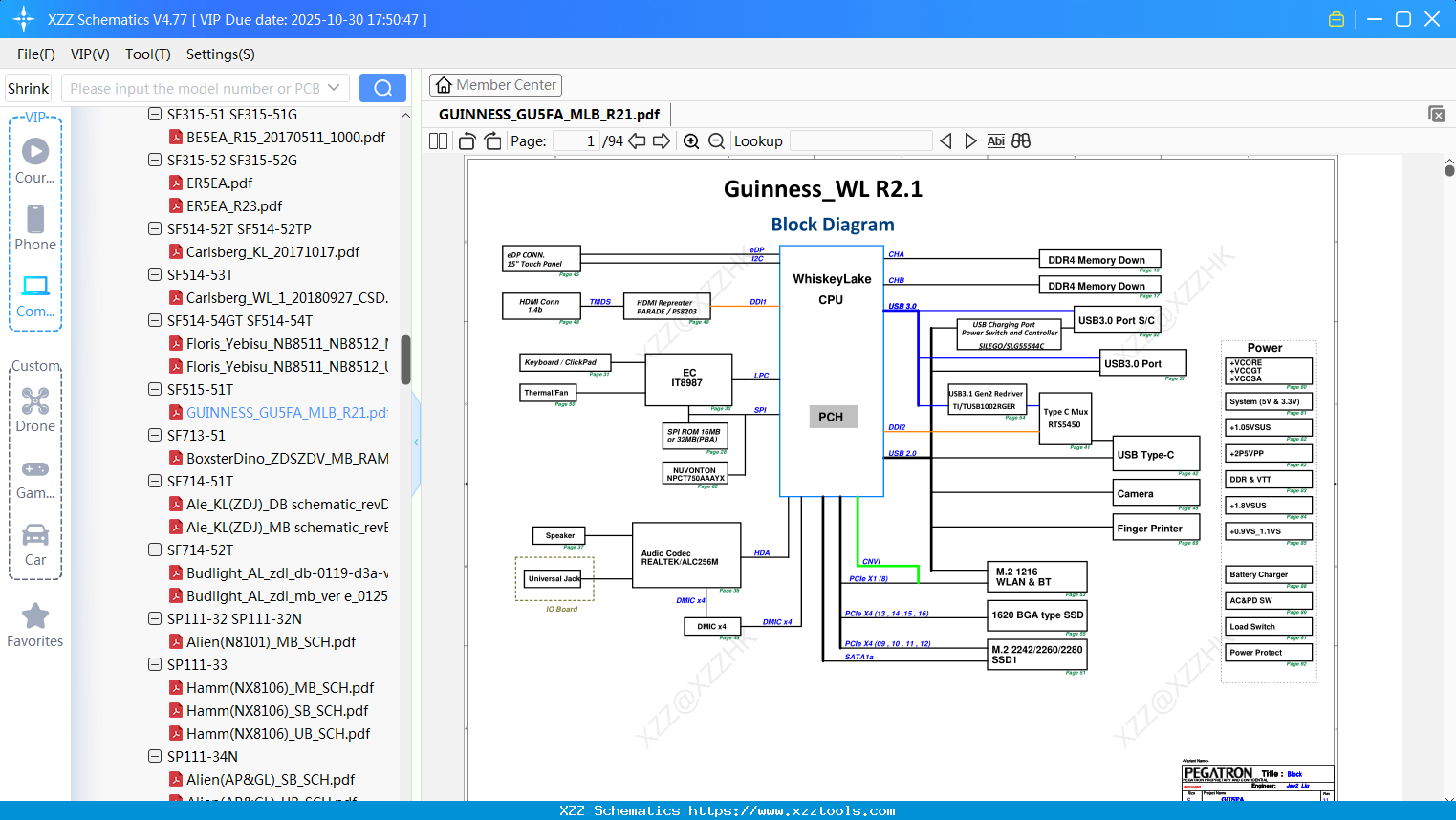The height and width of the screenshot is (820, 1456).
Task: Zoom out of the schematic
Action: click(x=717, y=141)
